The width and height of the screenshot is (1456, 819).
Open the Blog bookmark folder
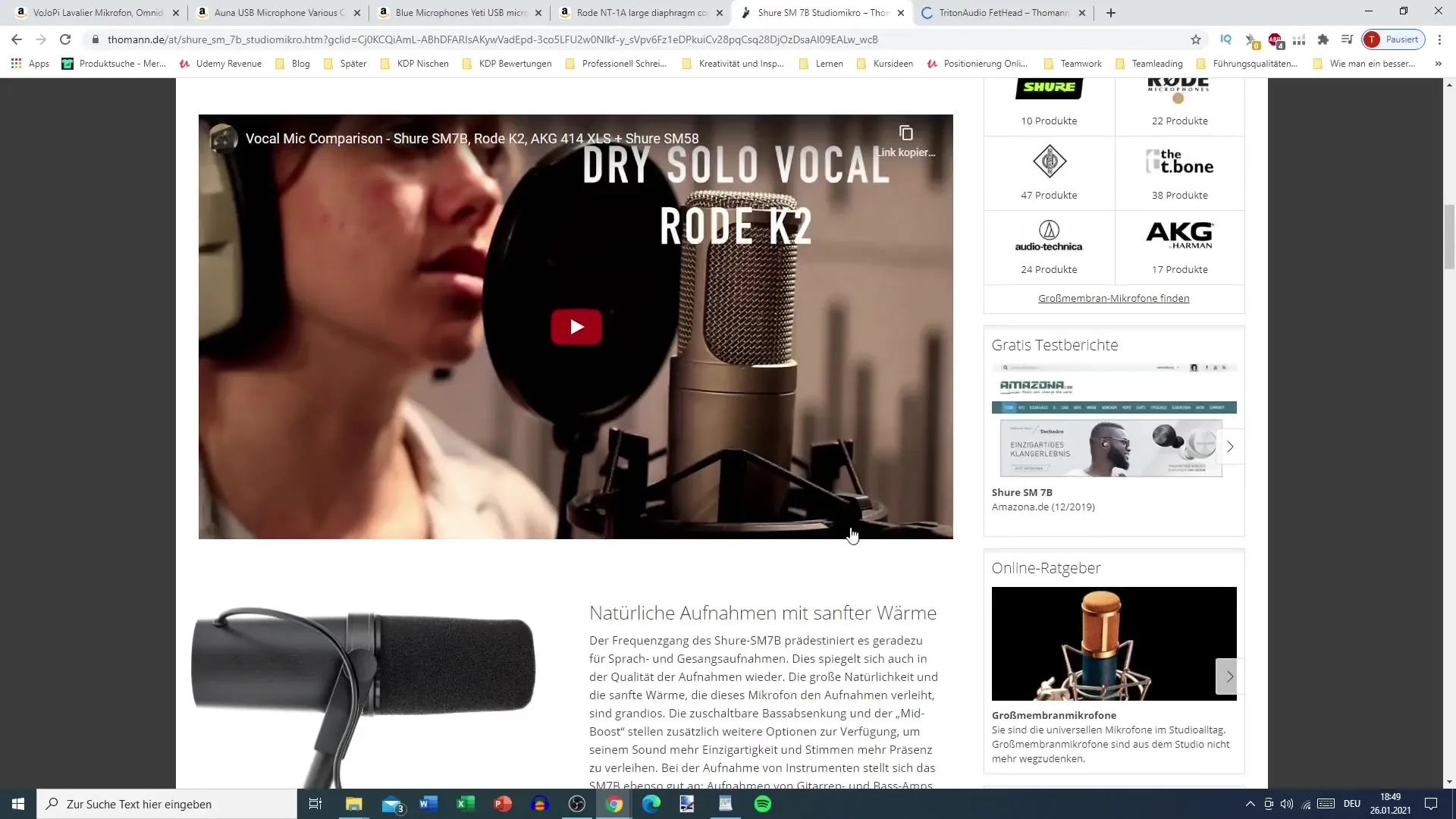pyautogui.click(x=293, y=64)
